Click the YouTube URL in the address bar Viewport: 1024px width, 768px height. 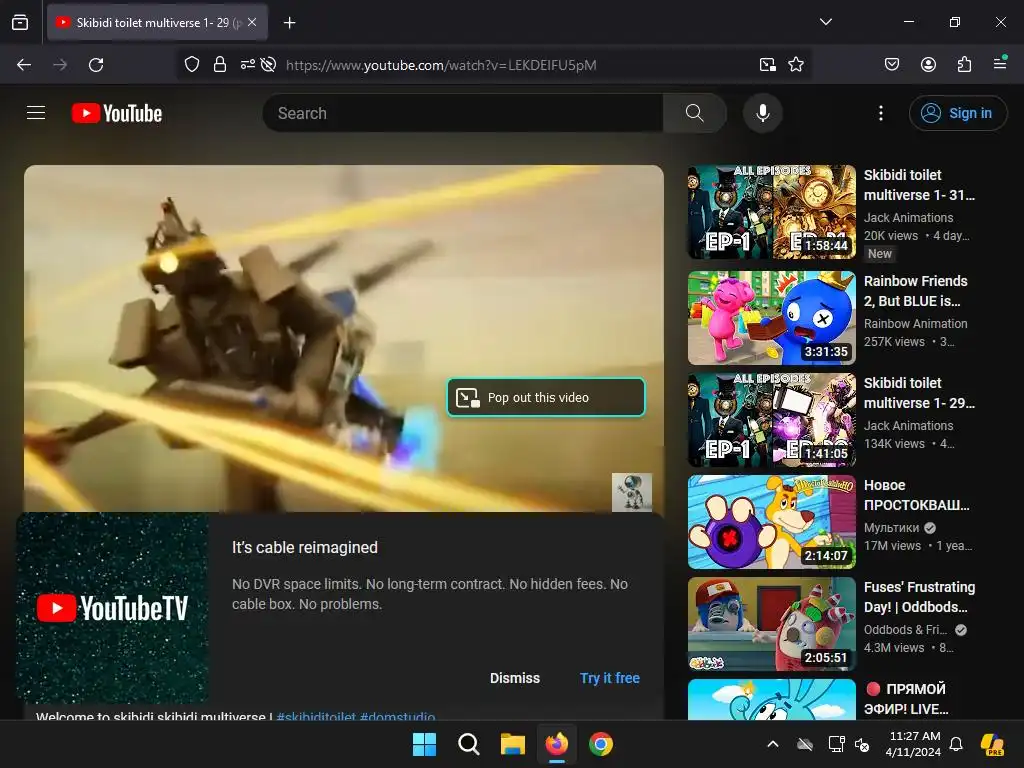pos(441,65)
